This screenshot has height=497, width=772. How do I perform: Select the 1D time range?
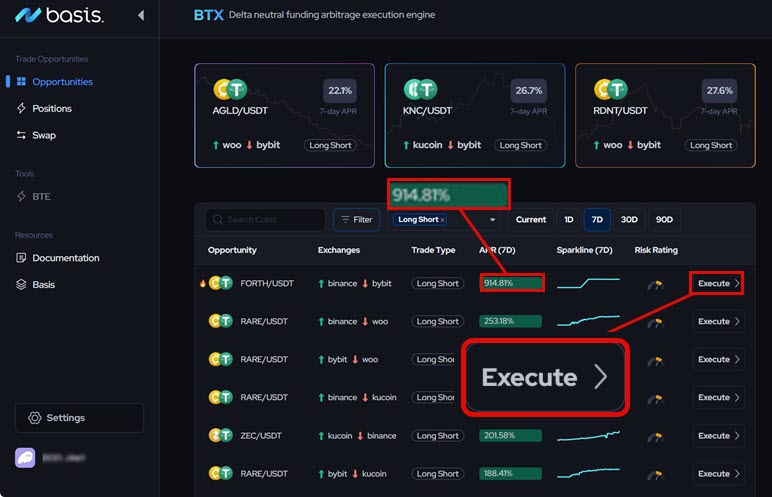(569, 220)
